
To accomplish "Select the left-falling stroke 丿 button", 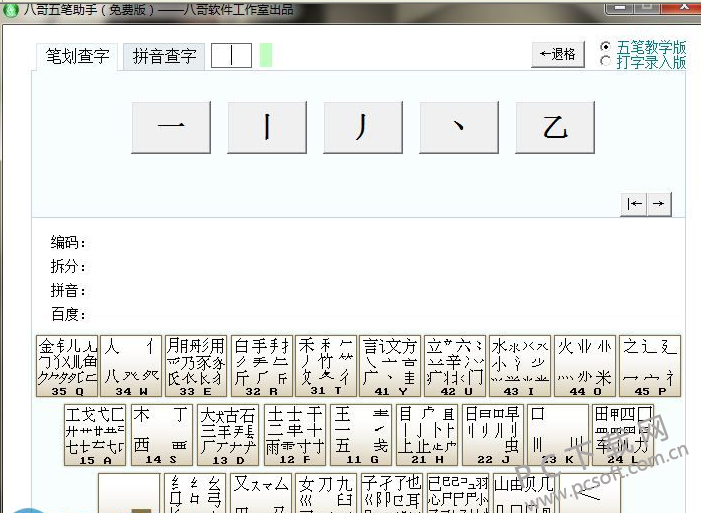I will pyautogui.click(x=363, y=127).
